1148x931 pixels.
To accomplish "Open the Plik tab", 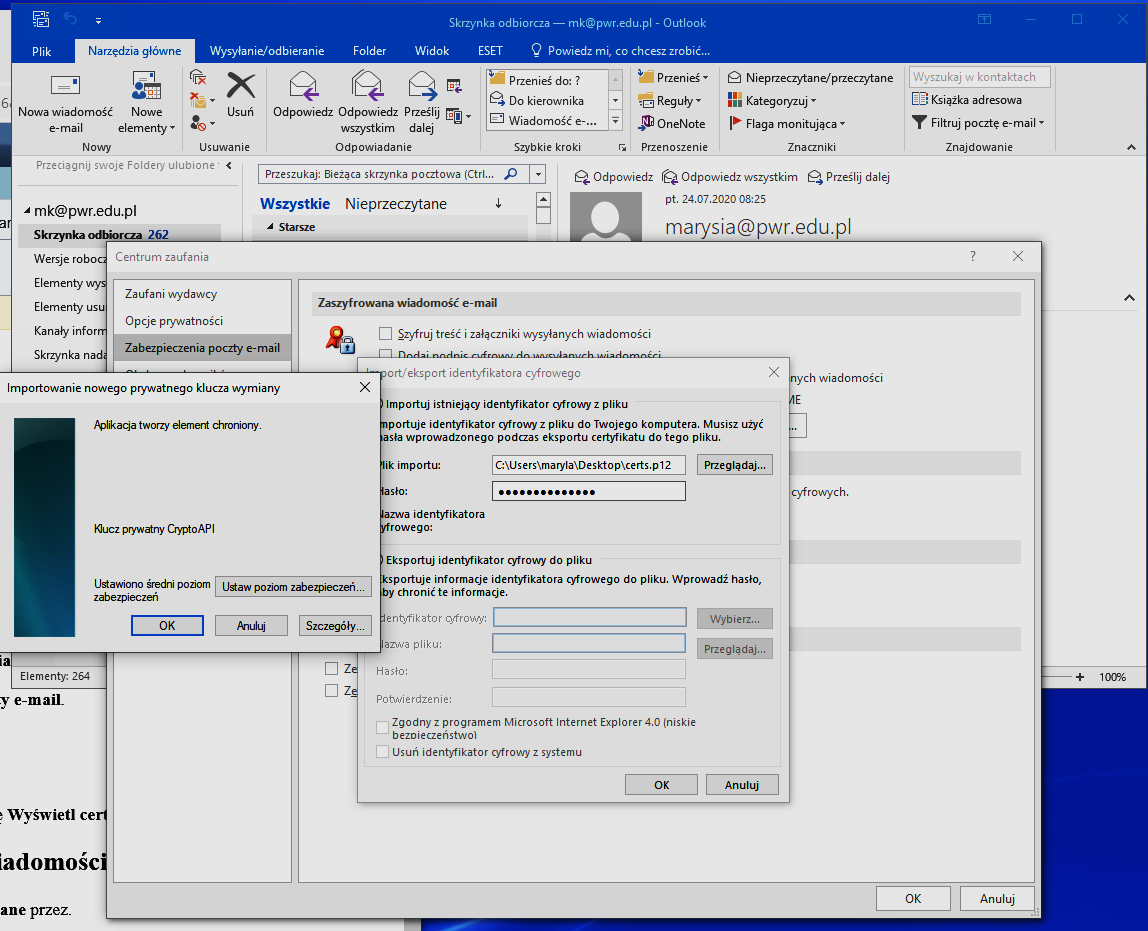I will [42, 51].
